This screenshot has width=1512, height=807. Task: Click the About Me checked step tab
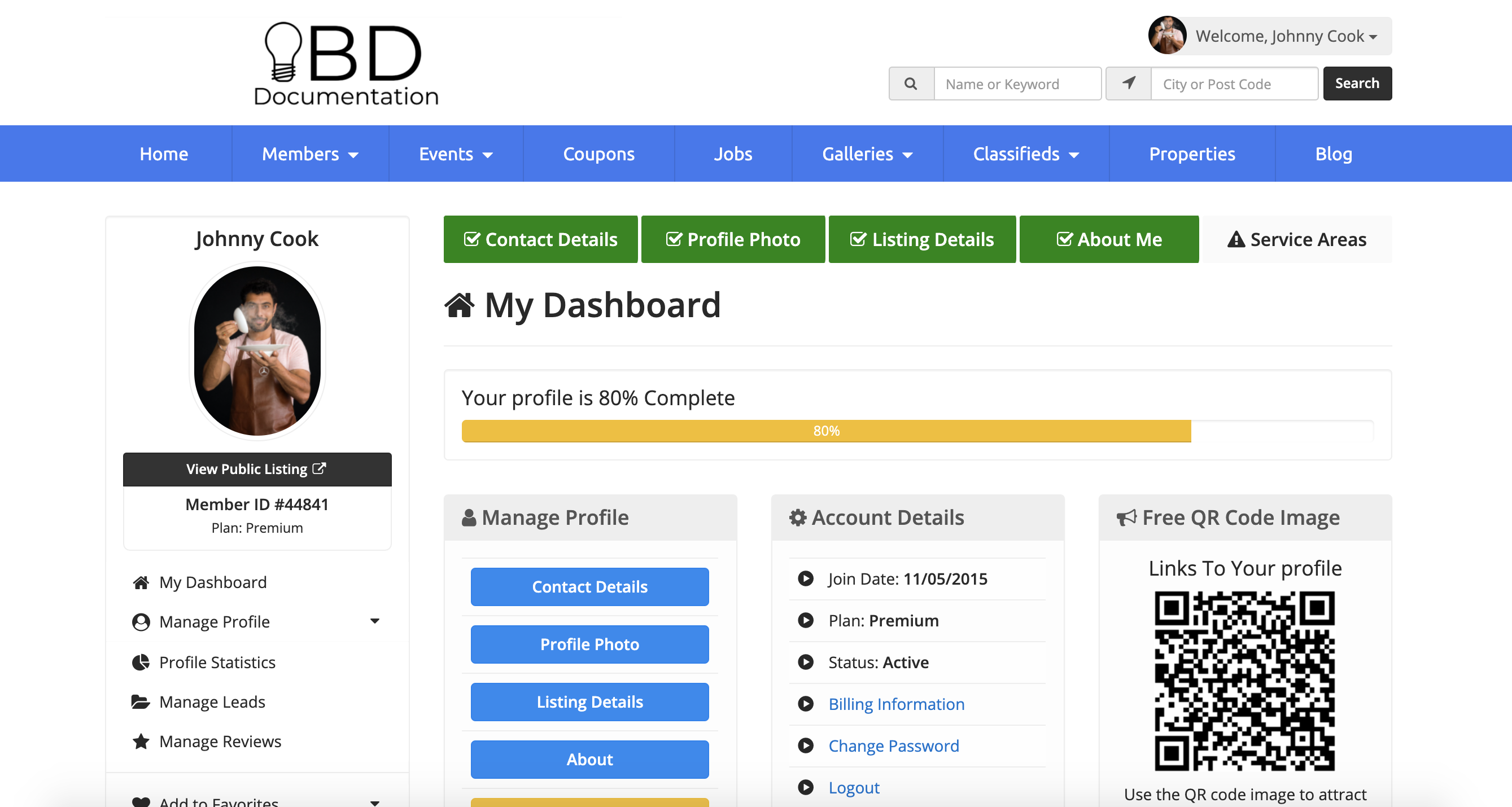1109,239
